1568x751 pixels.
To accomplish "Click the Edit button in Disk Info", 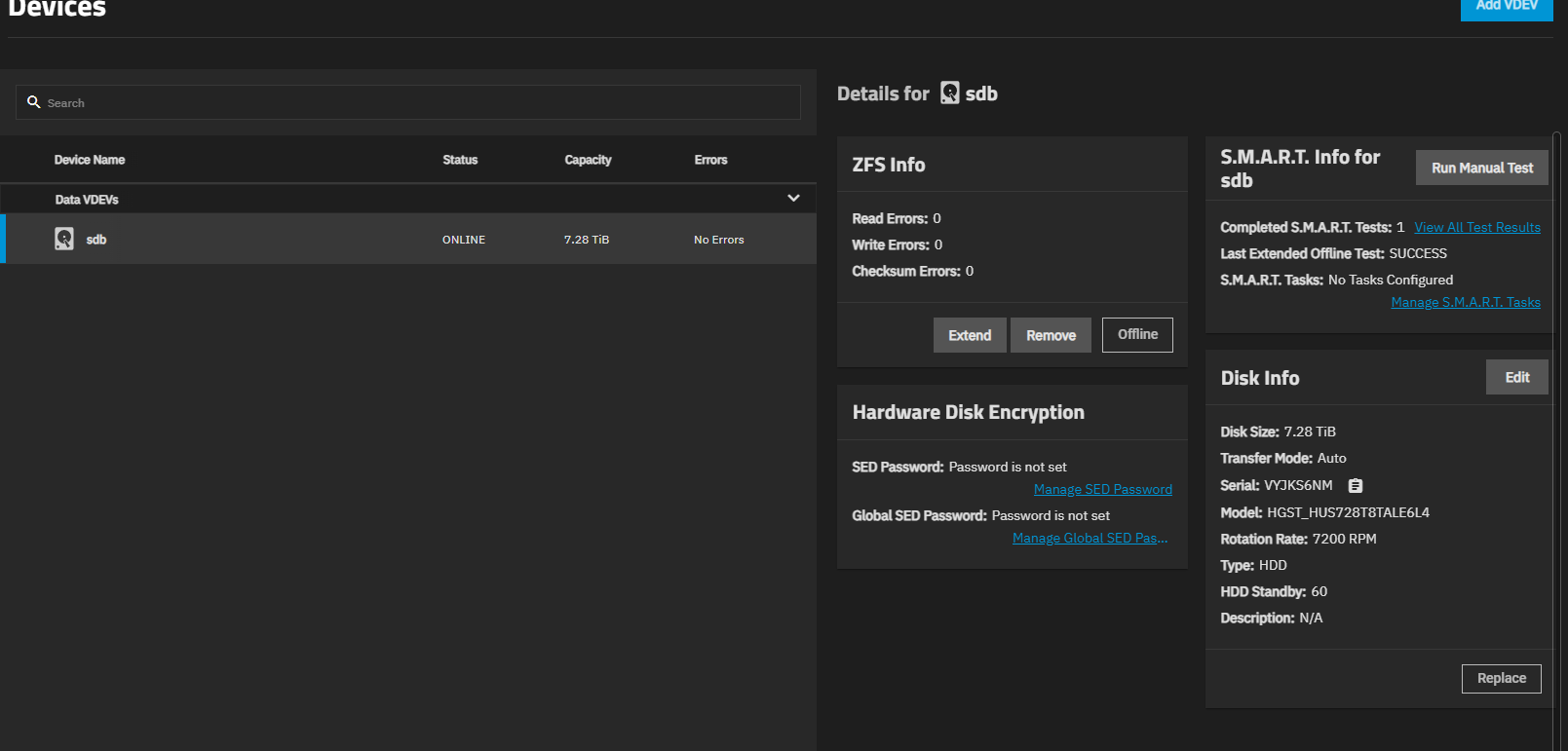I will (1517, 377).
